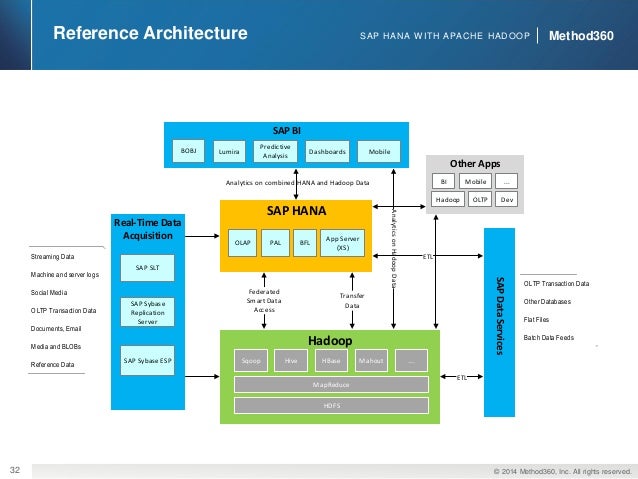
Task: Click the App Server (XS) box
Action: (x=343, y=243)
